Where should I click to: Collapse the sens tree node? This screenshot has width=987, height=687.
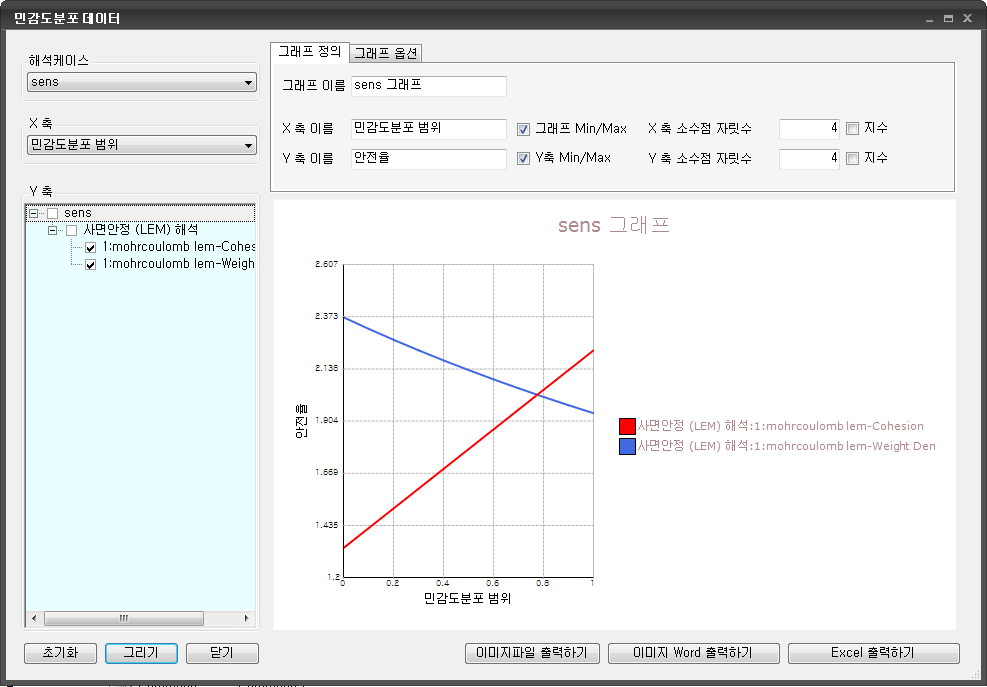[x=34, y=213]
